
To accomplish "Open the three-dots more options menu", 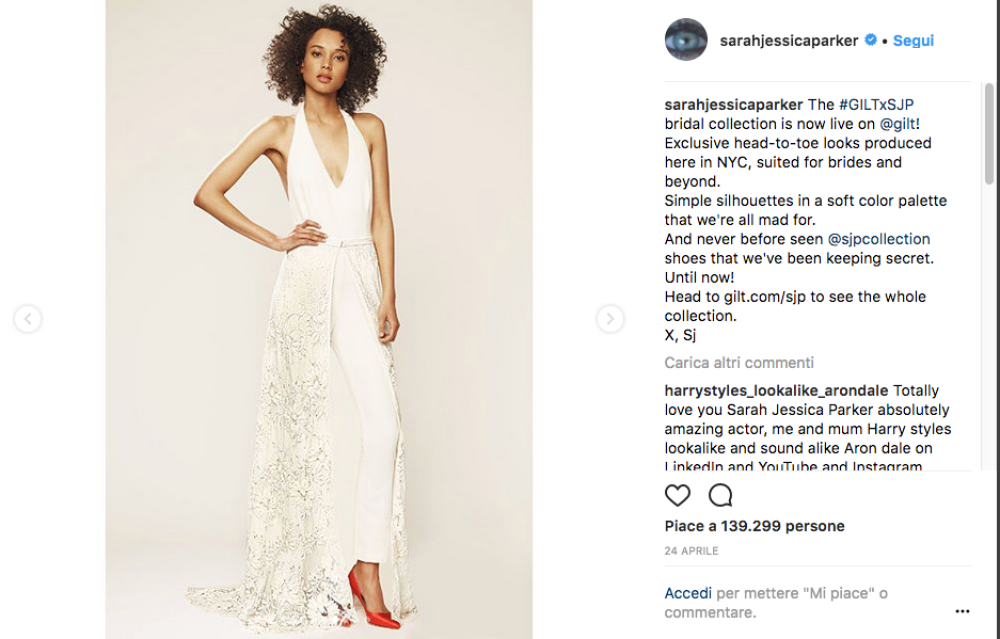I will pyautogui.click(x=962, y=612).
